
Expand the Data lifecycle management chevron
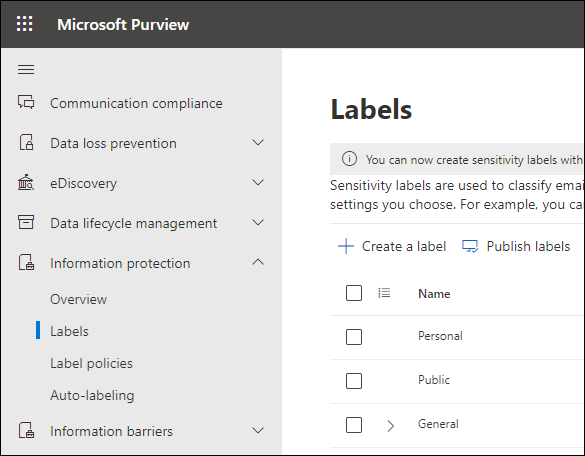pyautogui.click(x=258, y=222)
